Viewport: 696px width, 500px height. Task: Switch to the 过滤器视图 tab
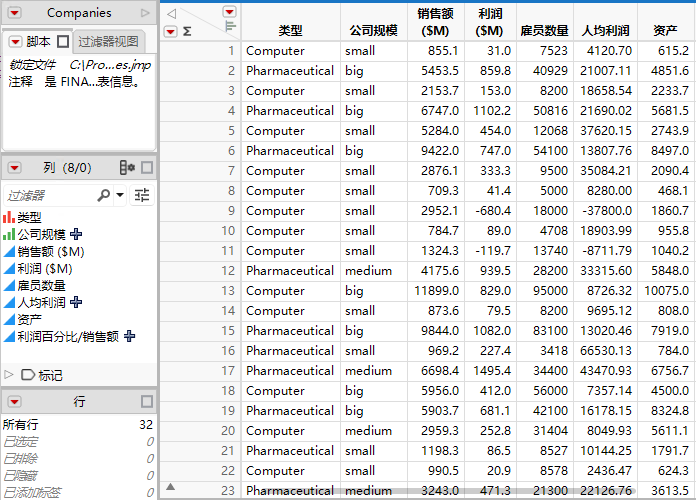108,42
